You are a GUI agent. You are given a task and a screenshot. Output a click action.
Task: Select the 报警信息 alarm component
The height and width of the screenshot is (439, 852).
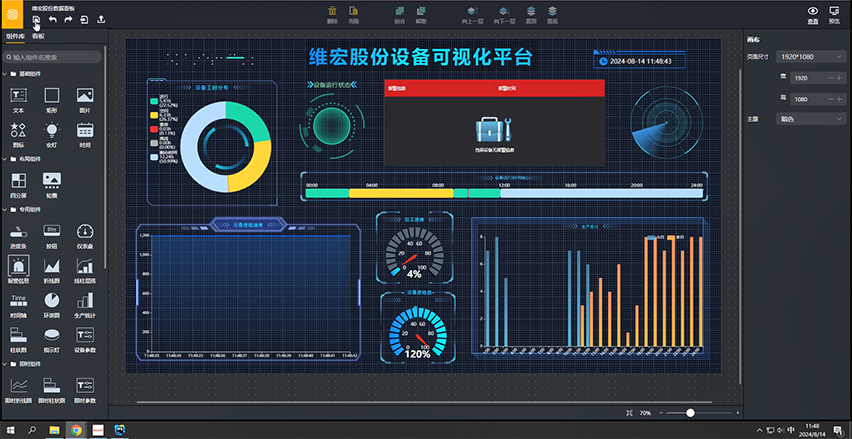tap(17, 266)
